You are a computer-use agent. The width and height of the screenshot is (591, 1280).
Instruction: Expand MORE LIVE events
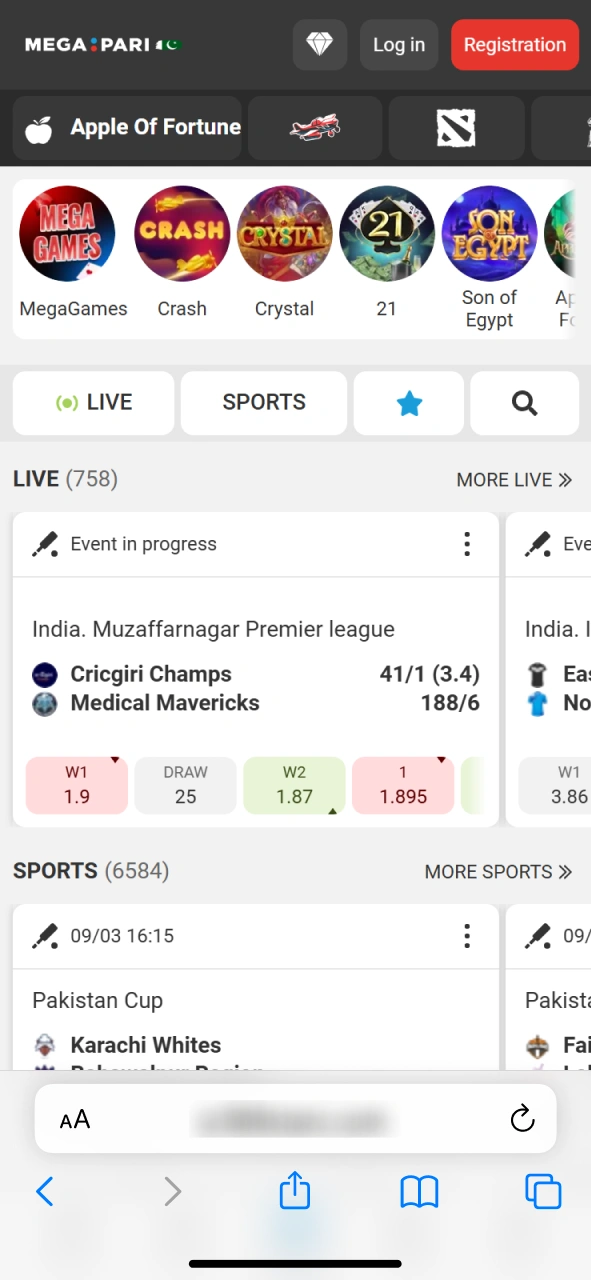[514, 480]
